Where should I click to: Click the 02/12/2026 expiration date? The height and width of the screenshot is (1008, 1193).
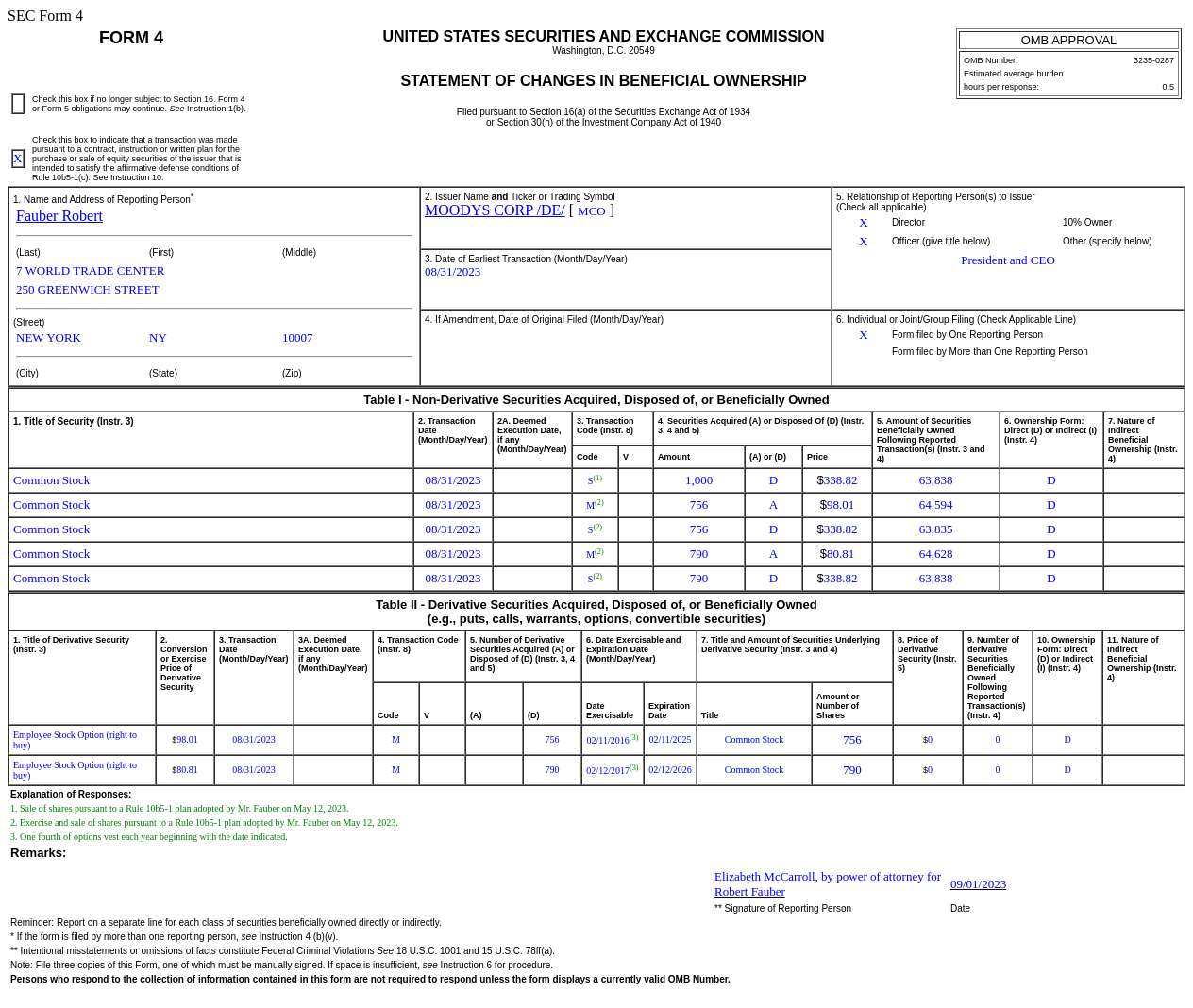670,770
